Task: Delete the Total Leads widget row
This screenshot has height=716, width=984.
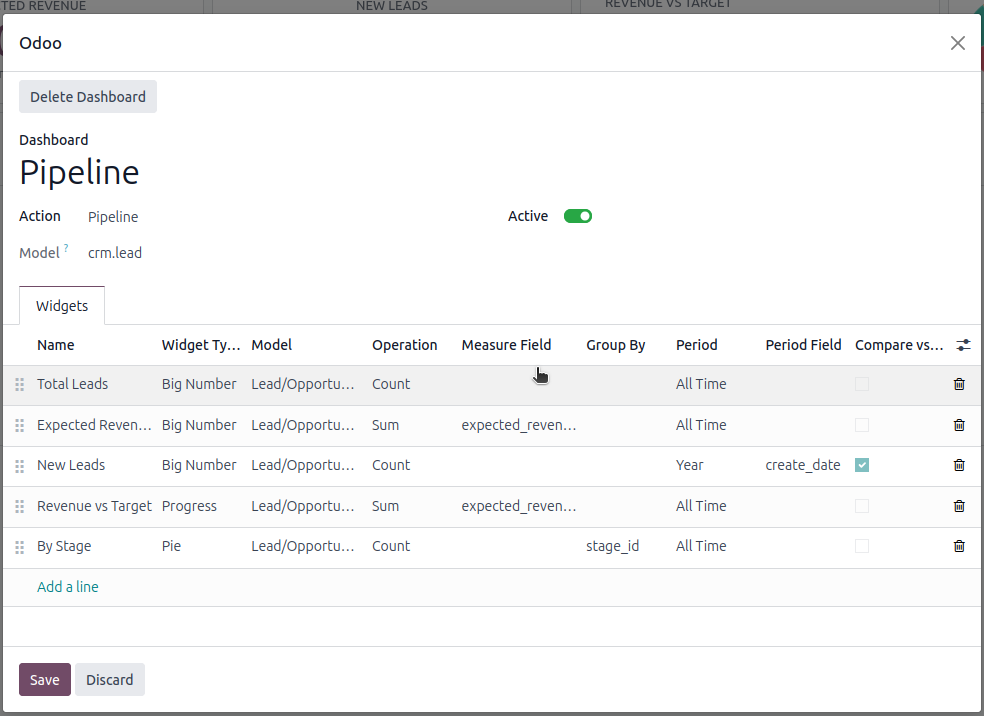Action: [x=959, y=384]
